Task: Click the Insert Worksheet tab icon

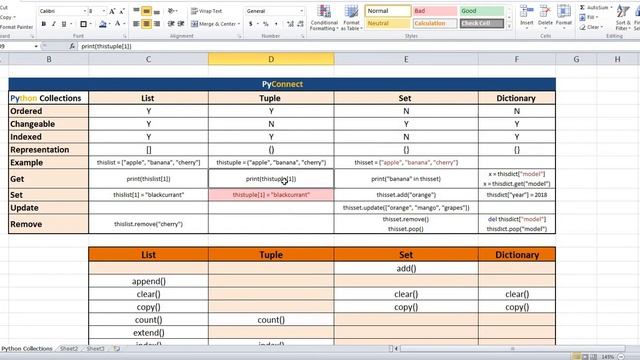Action: (x=117, y=349)
